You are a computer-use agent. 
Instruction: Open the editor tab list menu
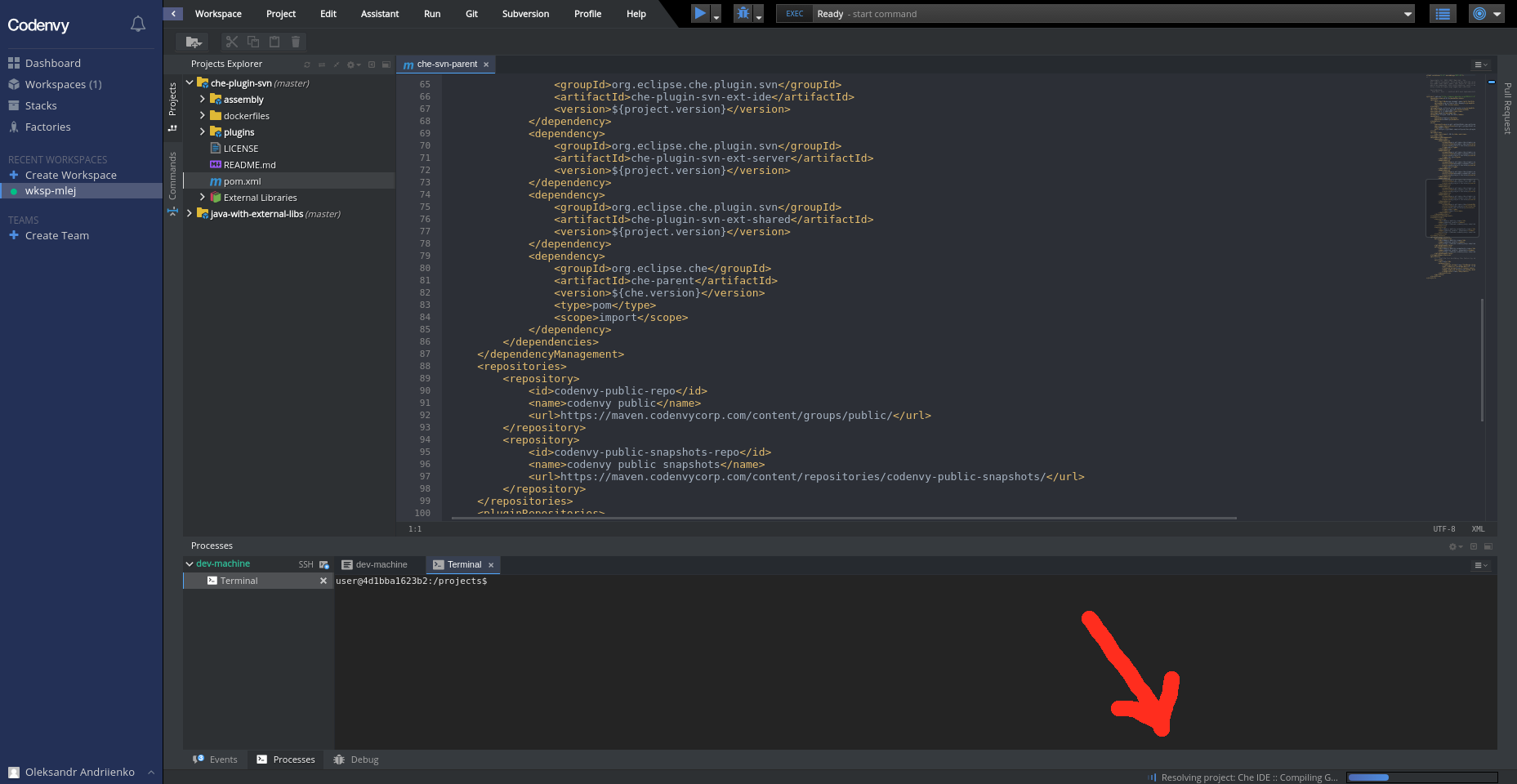click(1481, 65)
